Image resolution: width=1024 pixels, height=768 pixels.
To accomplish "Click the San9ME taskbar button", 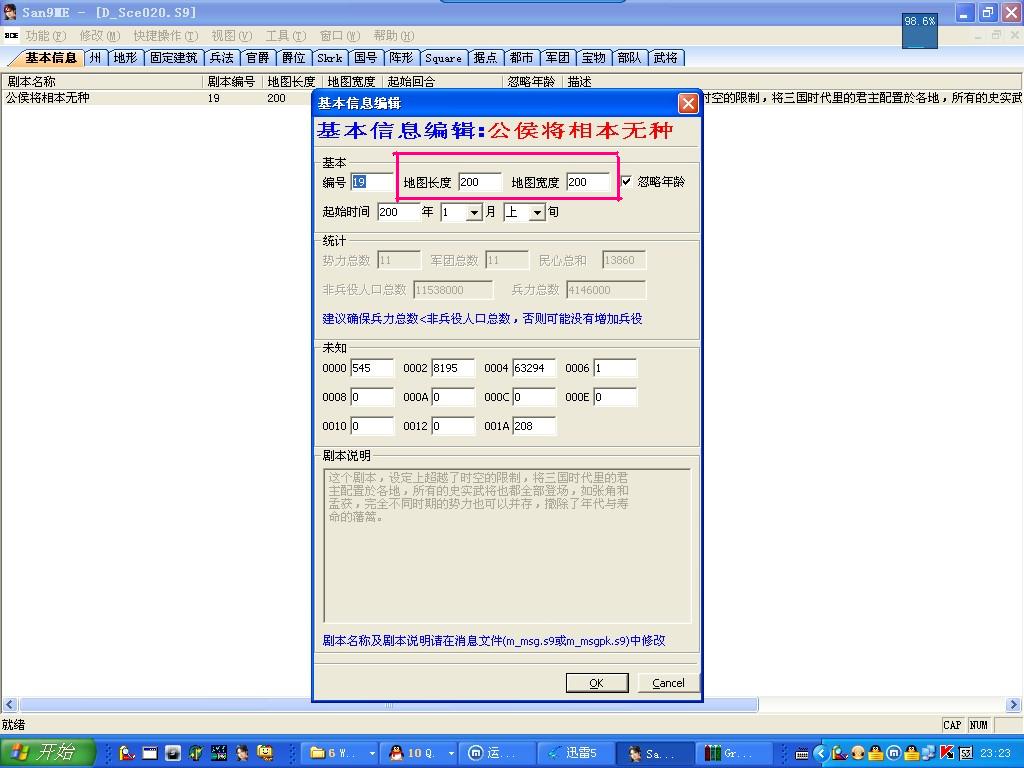I will (652, 753).
